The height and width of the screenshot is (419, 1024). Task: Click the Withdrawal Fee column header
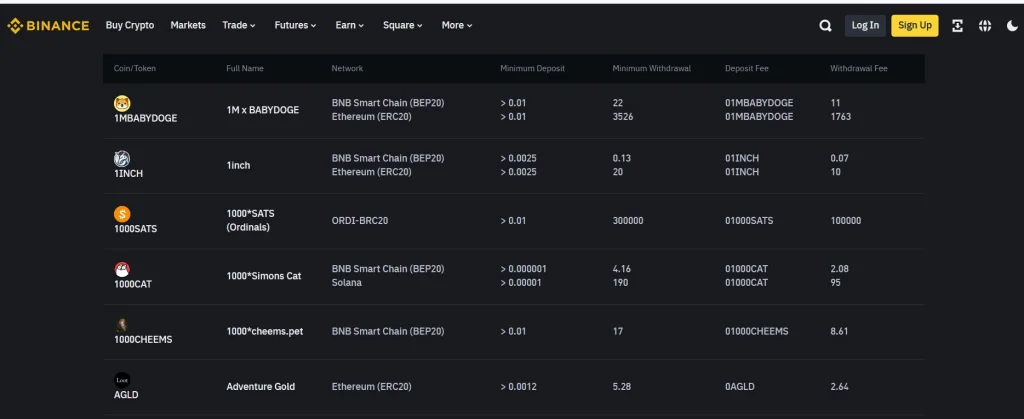tap(858, 68)
